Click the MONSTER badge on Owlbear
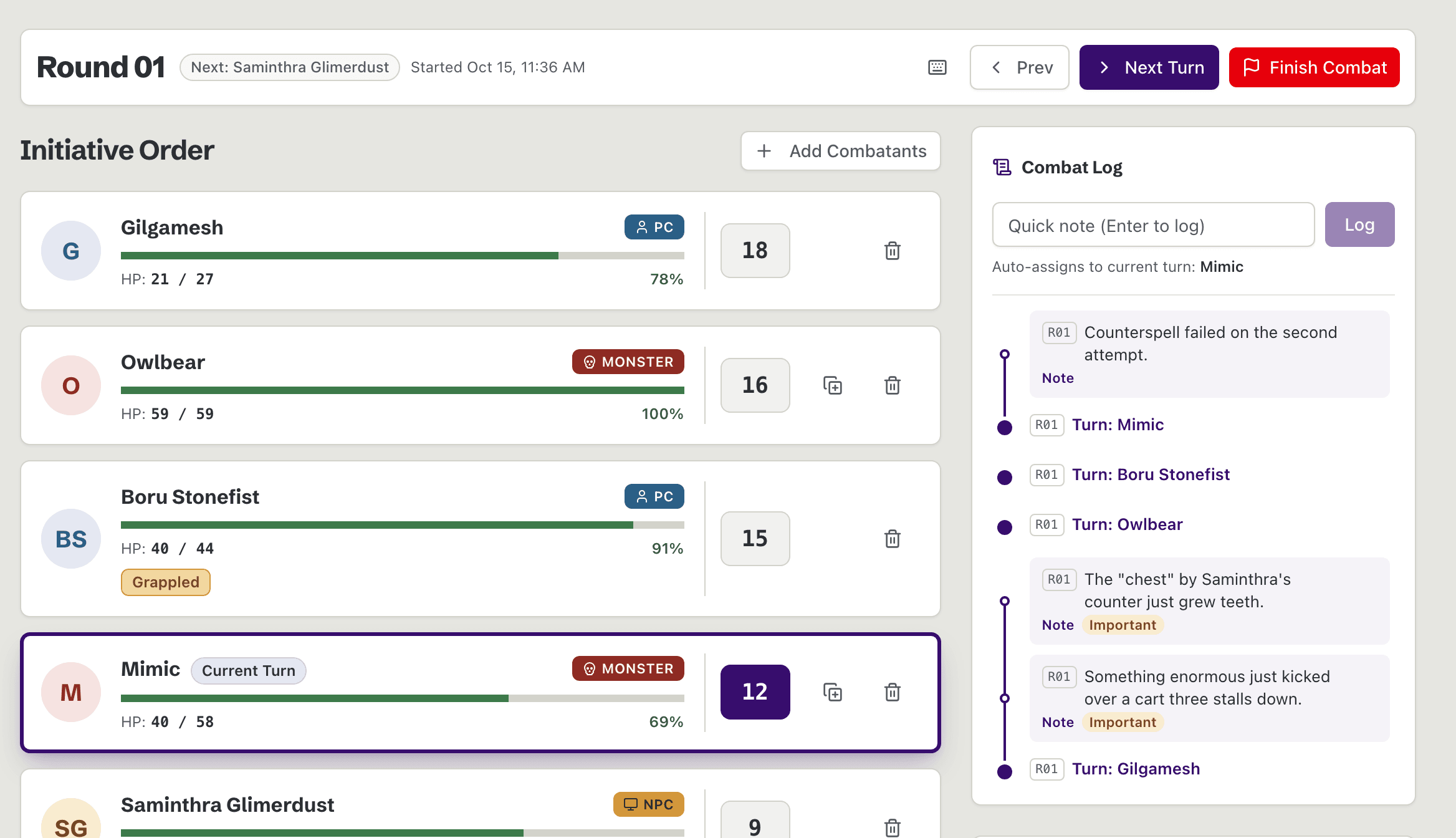1456x838 pixels. coord(628,362)
